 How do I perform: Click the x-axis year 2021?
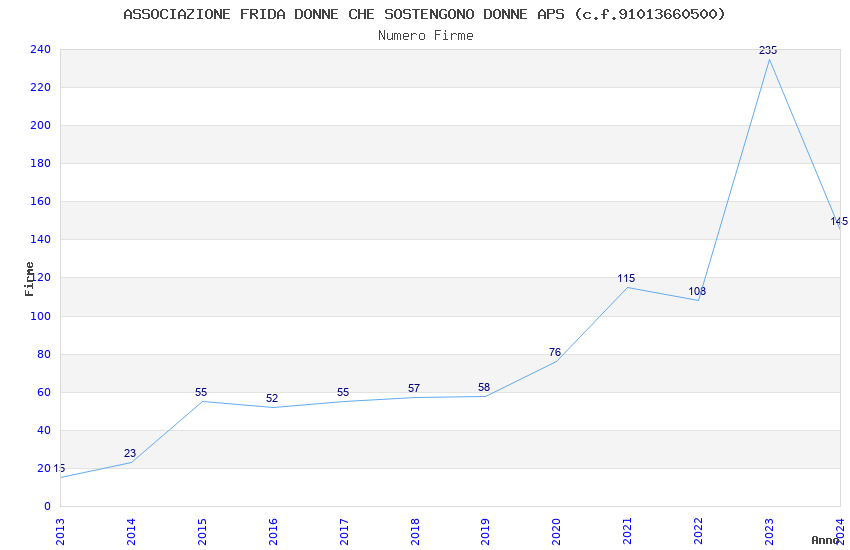point(628,532)
